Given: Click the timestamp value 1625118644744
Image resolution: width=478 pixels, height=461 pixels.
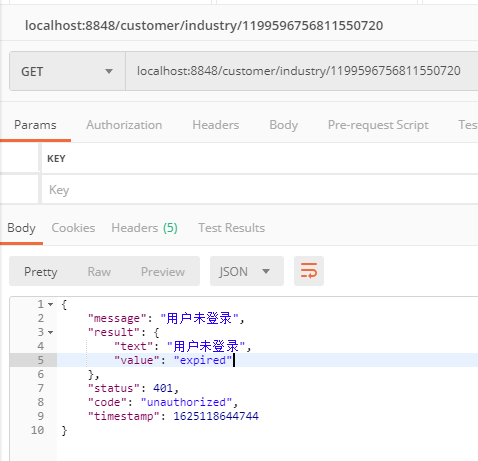Looking at the screenshot, I should 216,416.
